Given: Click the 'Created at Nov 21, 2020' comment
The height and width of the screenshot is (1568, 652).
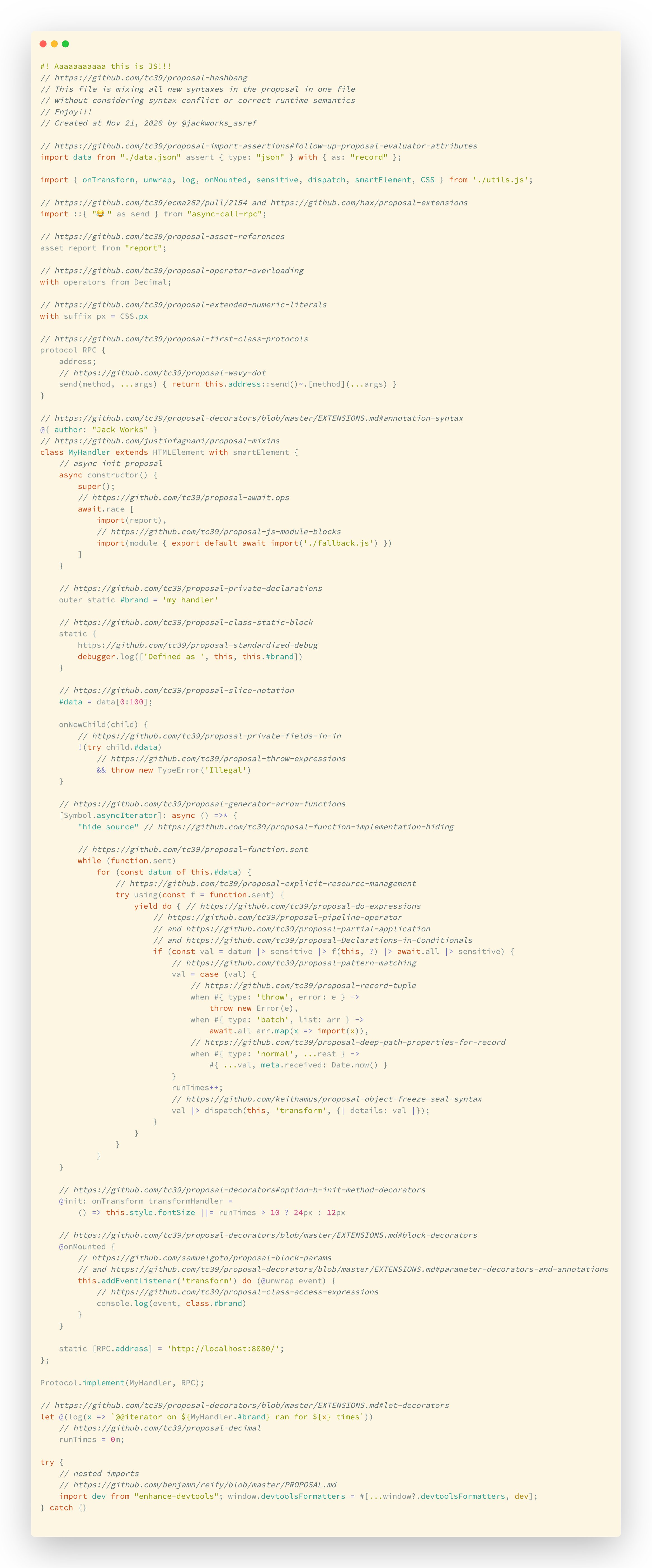Looking at the screenshot, I should (148, 123).
